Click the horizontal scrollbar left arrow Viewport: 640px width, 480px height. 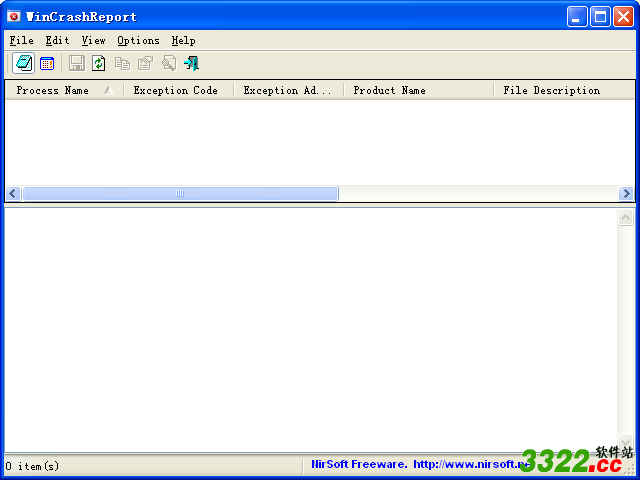click(x=13, y=193)
